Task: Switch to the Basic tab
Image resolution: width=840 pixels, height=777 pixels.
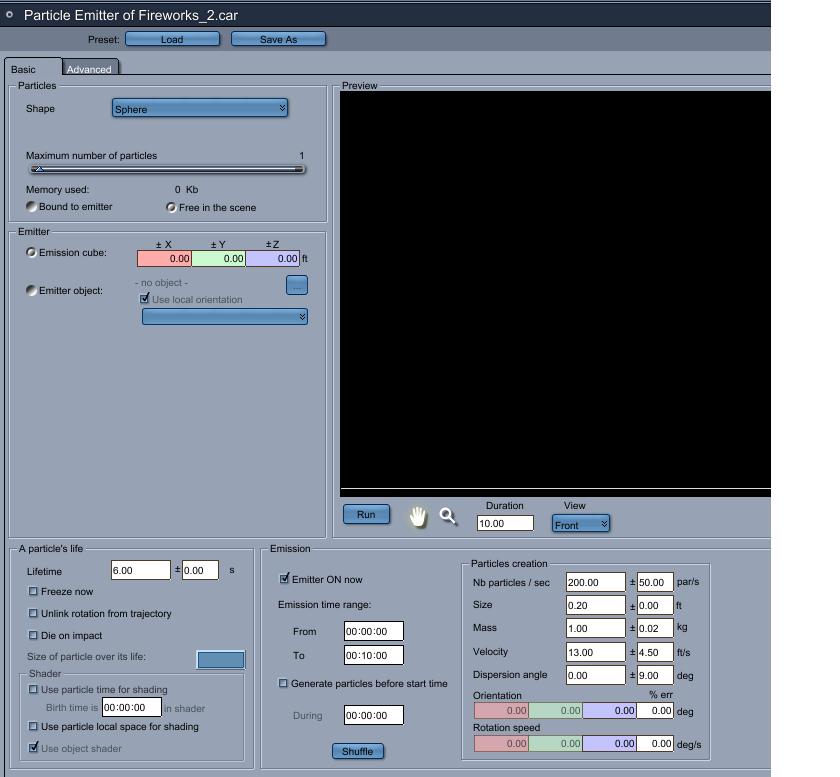Action: [24, 69]
